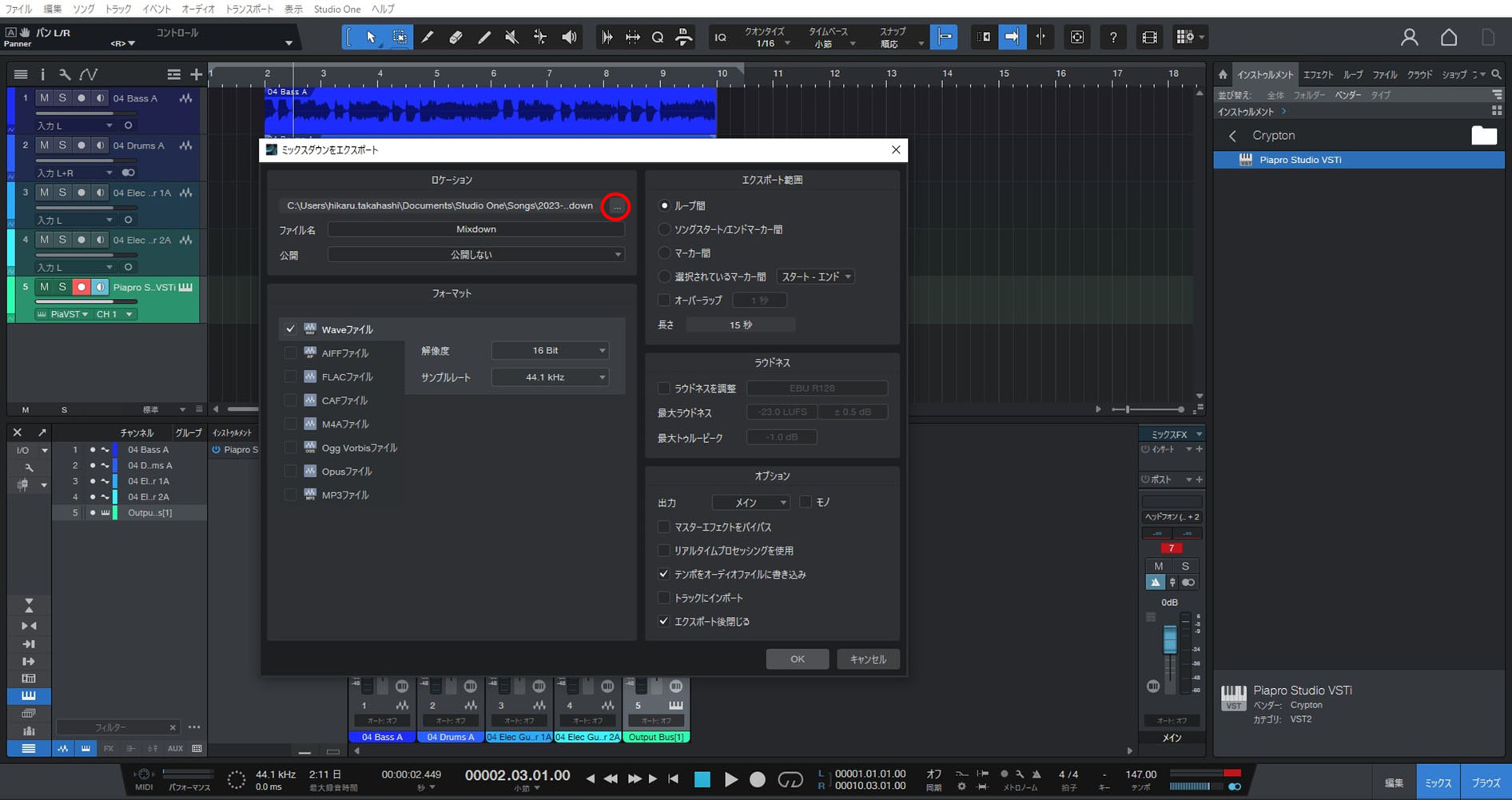Click キャンセル to dismiss the dialog
The image size is (1512, 800).
868,659
